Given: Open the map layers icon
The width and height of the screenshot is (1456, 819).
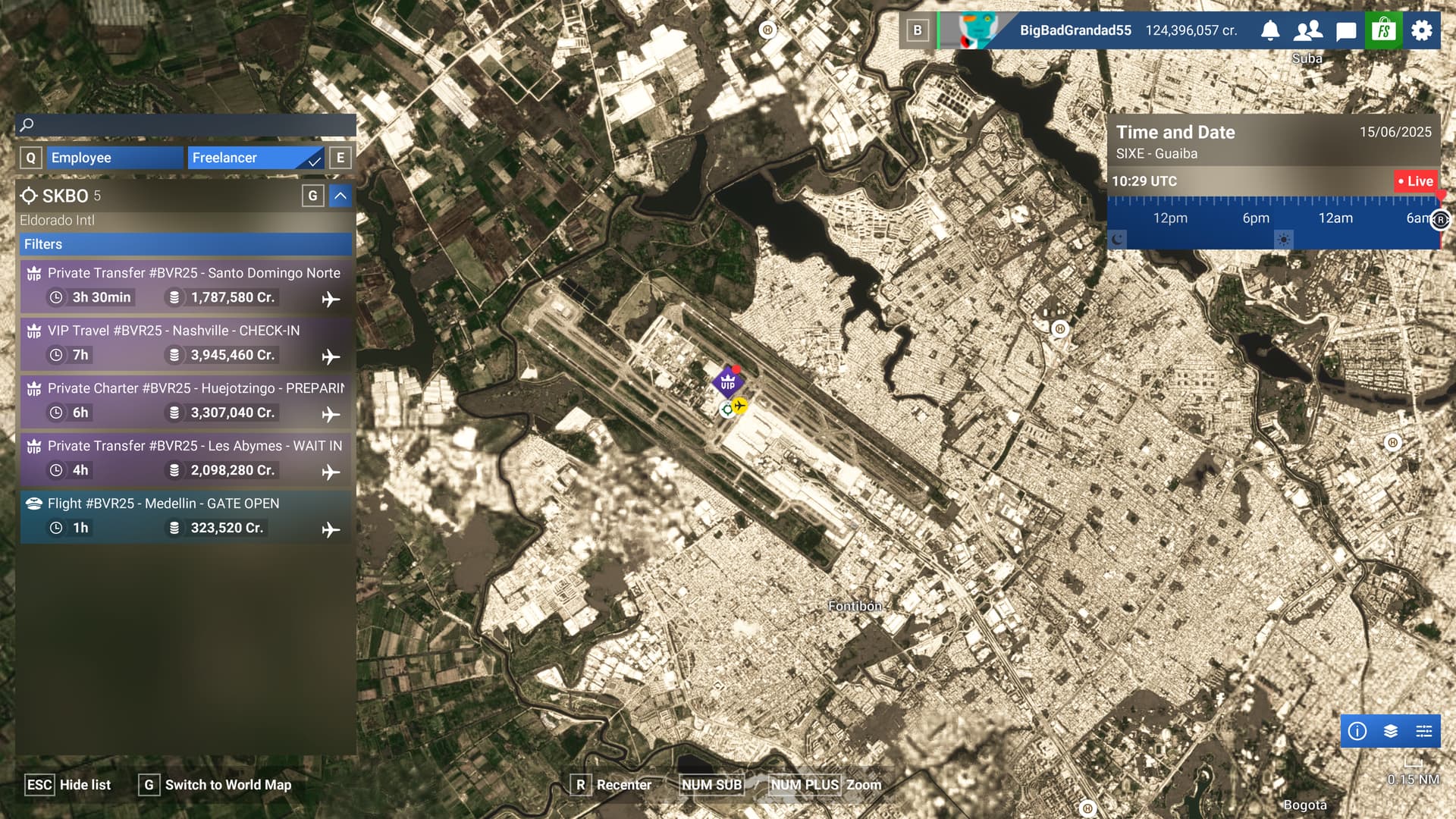Looking at the screenshot, I should (1391, 731).
